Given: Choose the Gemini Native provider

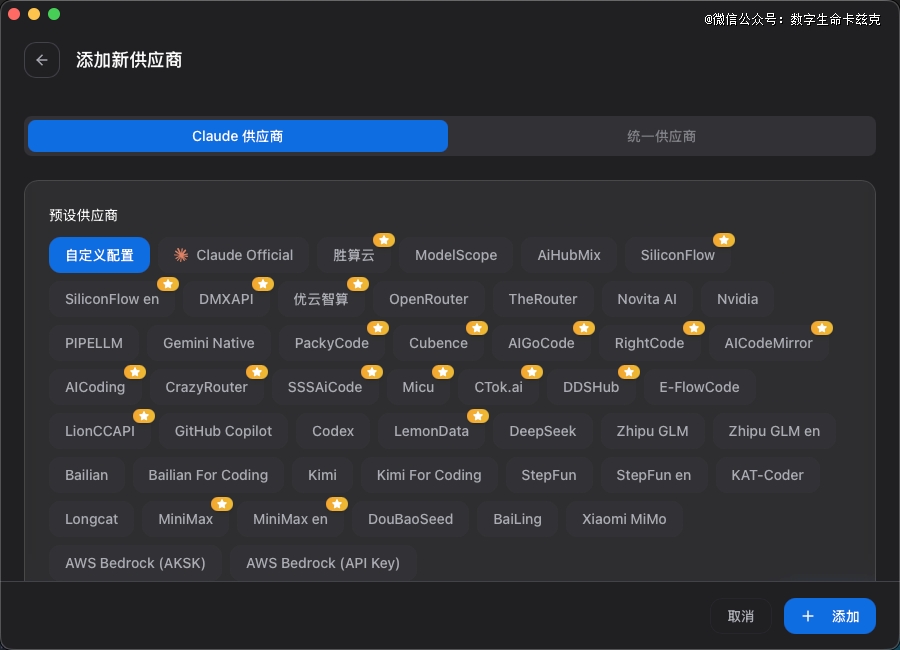Looking at the screenshot, I should point(208,343).
